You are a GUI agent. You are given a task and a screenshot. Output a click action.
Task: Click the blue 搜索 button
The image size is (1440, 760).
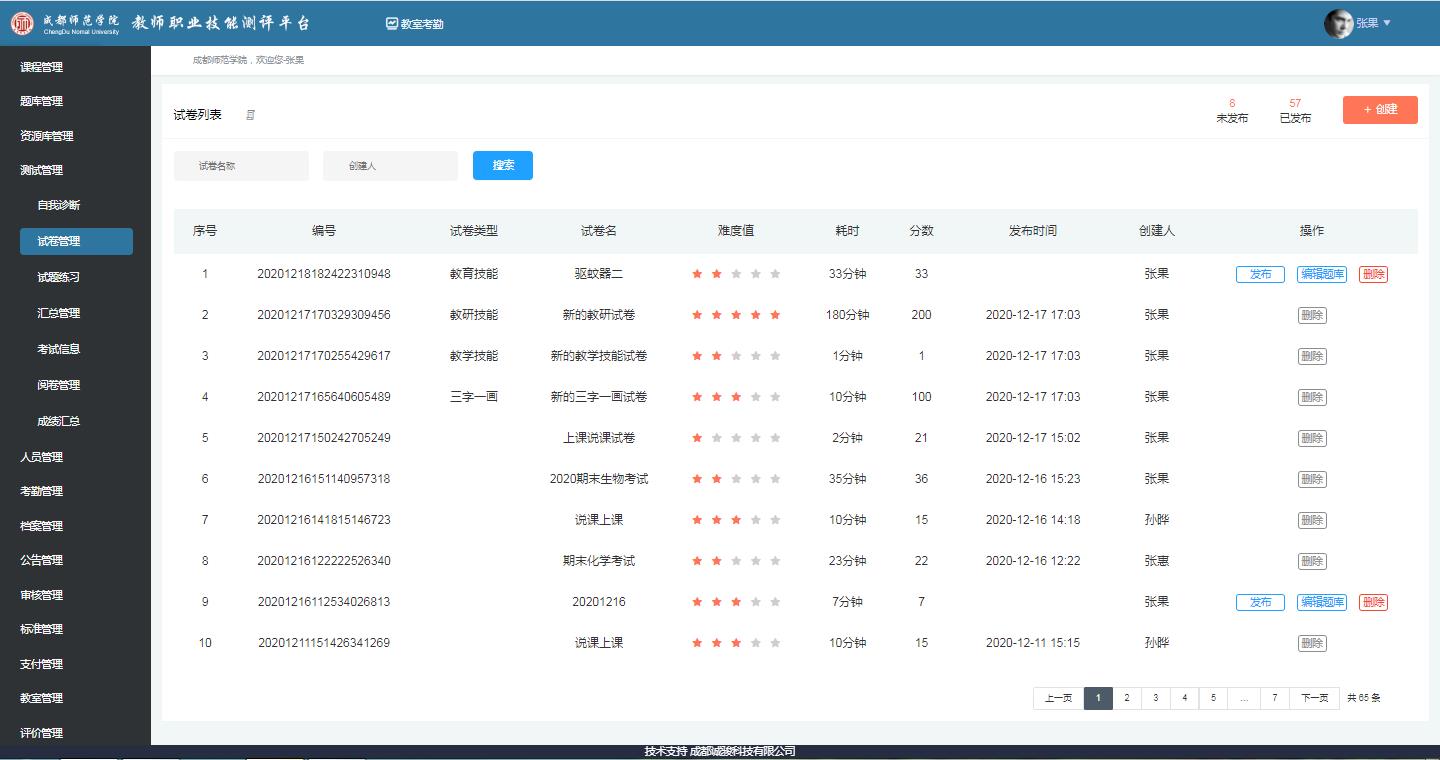pyautogui.click(x=503, y=165)
